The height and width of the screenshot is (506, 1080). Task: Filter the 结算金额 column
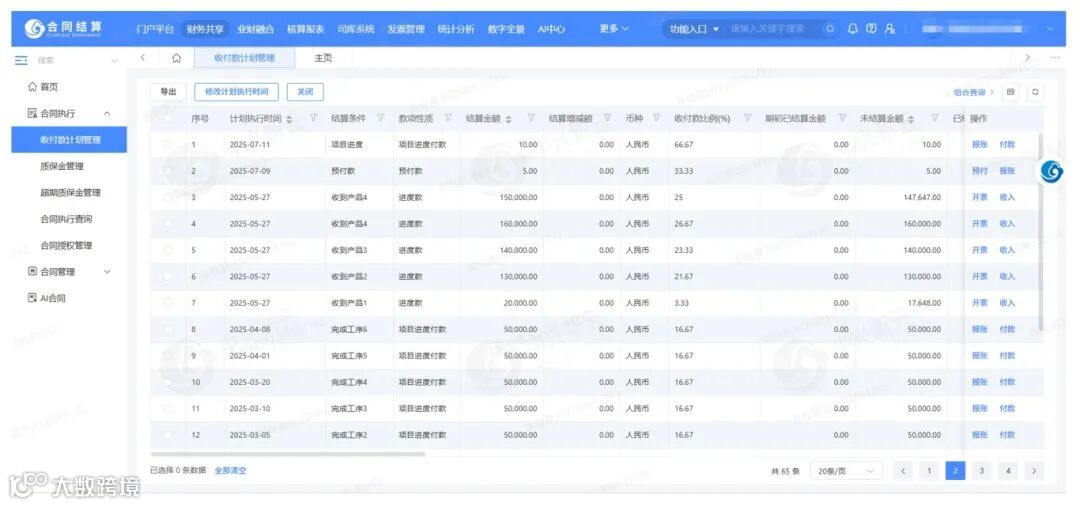531,118
